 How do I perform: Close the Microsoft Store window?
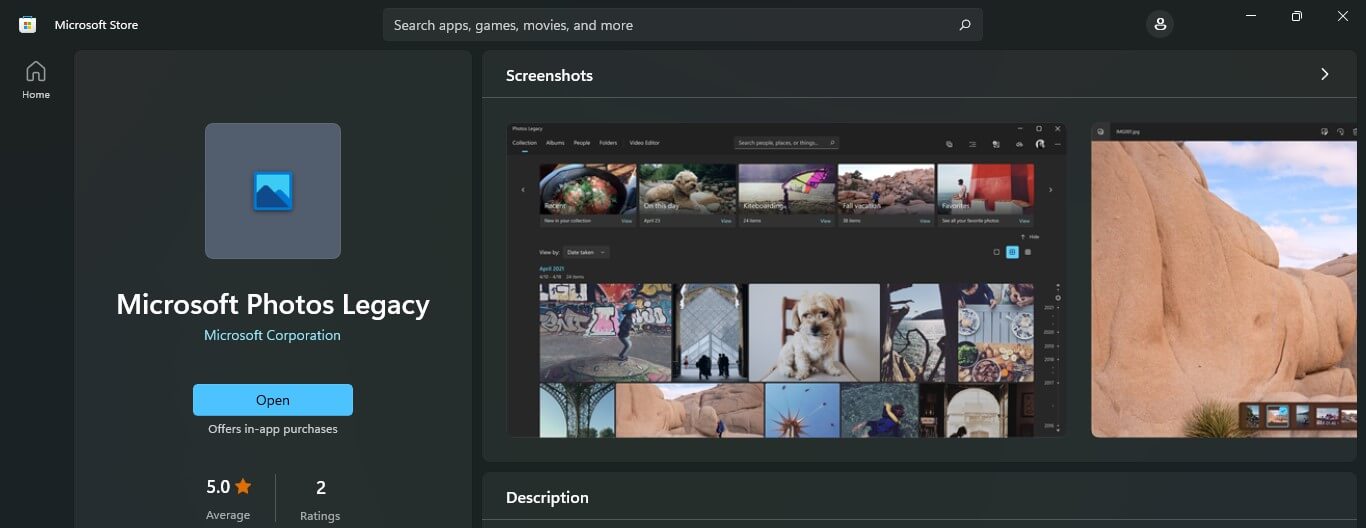point(1343,16)
